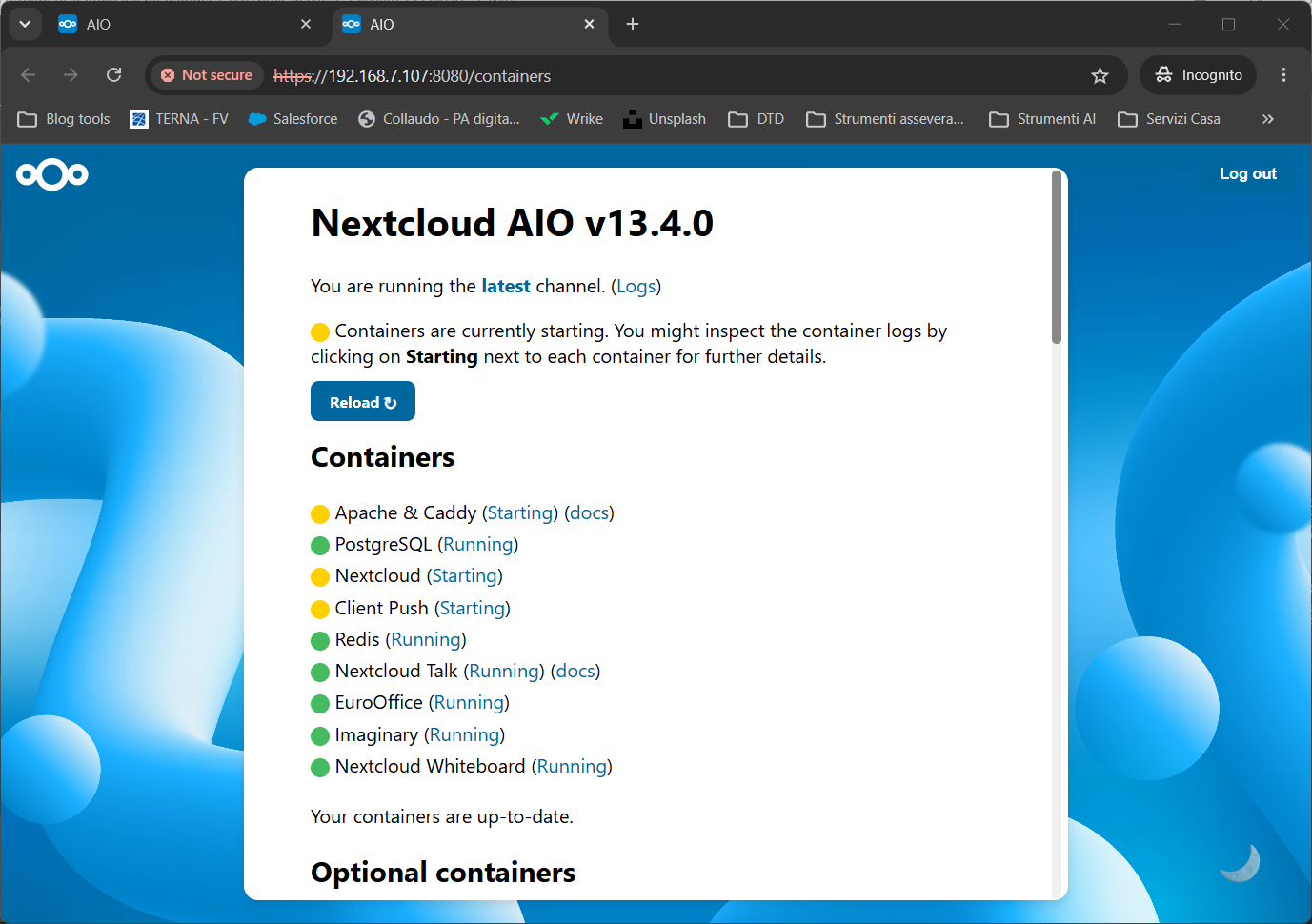Click the page vertical scrollbar thumb

click(1057, 257)
